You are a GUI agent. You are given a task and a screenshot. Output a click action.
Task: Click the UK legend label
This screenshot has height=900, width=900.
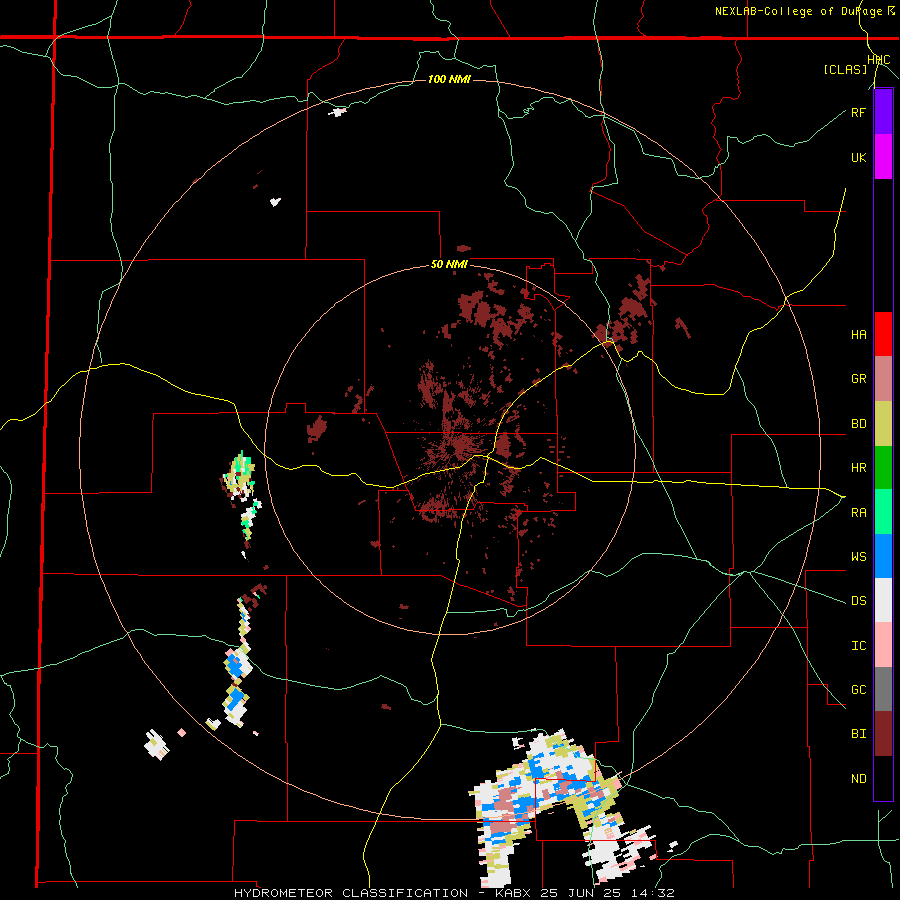858,158
